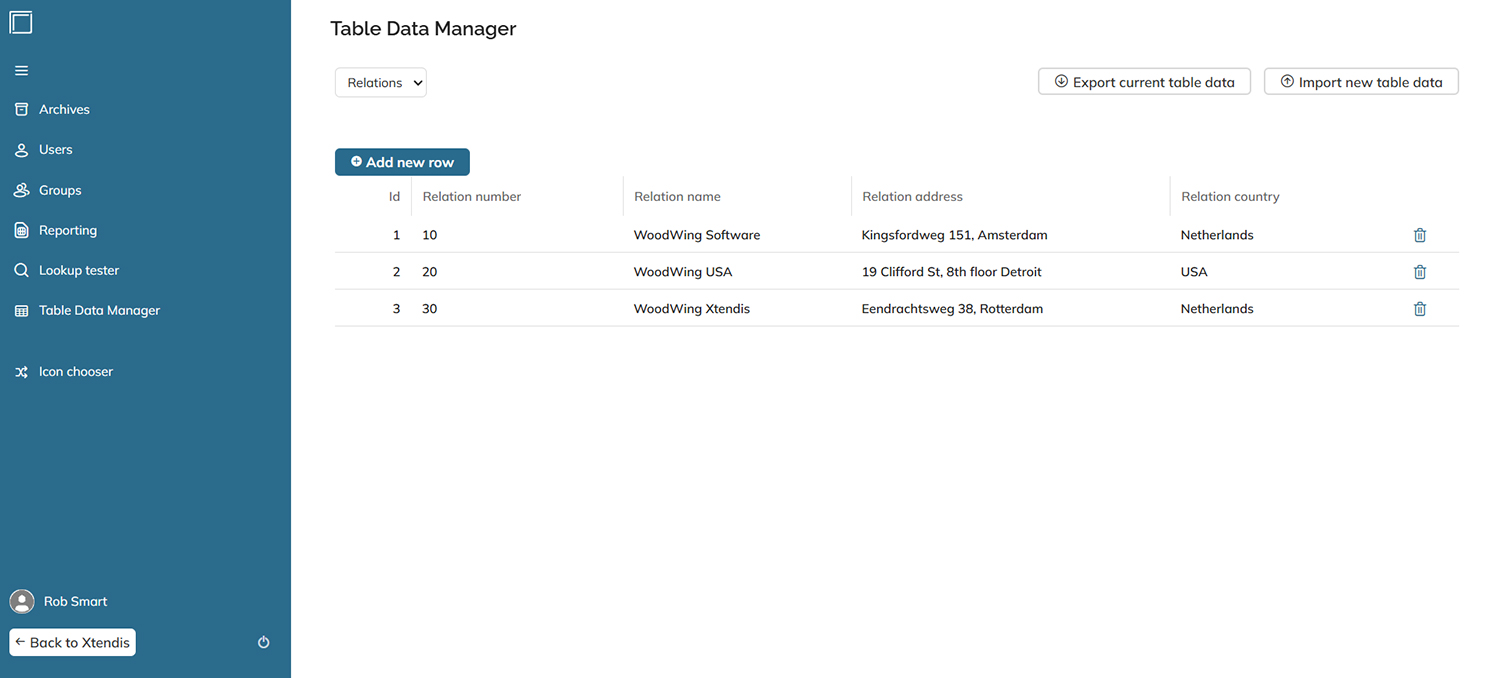This screenshot has height=678, width=1500.
Task: Click the Relation address column header
Action: (x=913, y=197)
